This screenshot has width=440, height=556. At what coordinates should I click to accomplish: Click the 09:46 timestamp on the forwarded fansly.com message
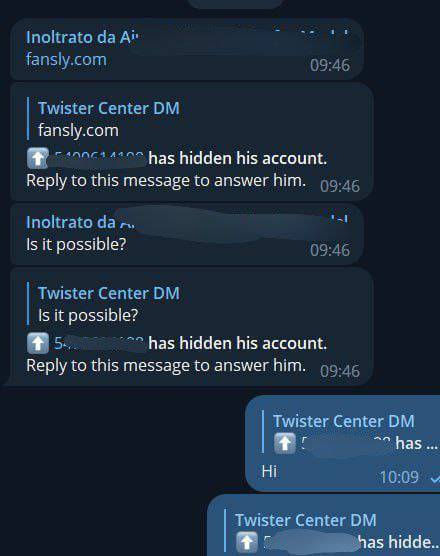tap(330, 65)
